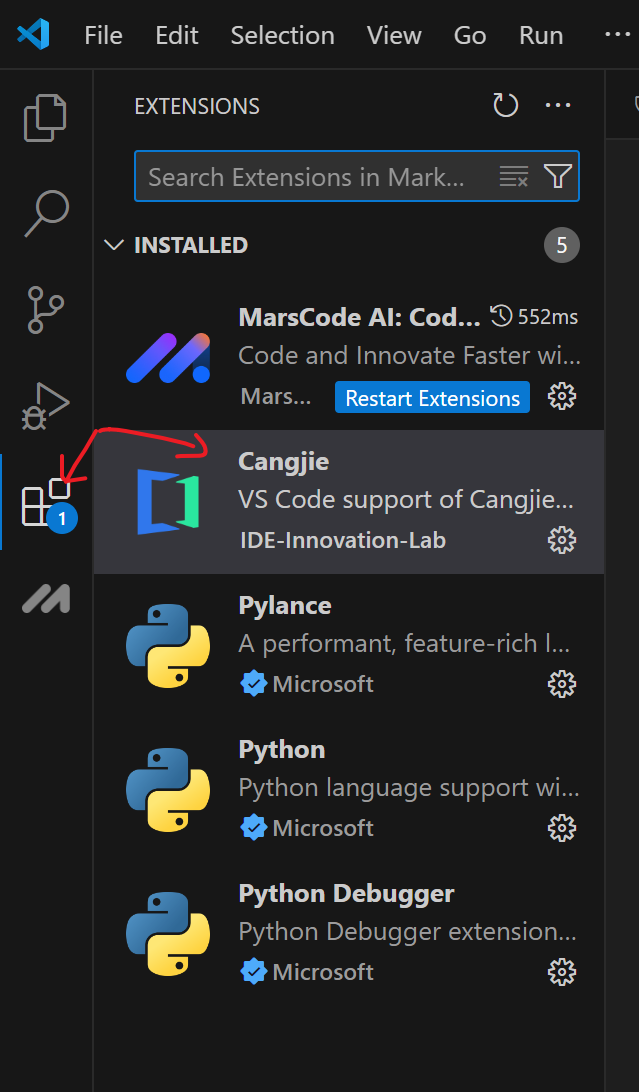
Task: Click the verified badge beside Pylance's Microsoft
Action: coord(253,685)
